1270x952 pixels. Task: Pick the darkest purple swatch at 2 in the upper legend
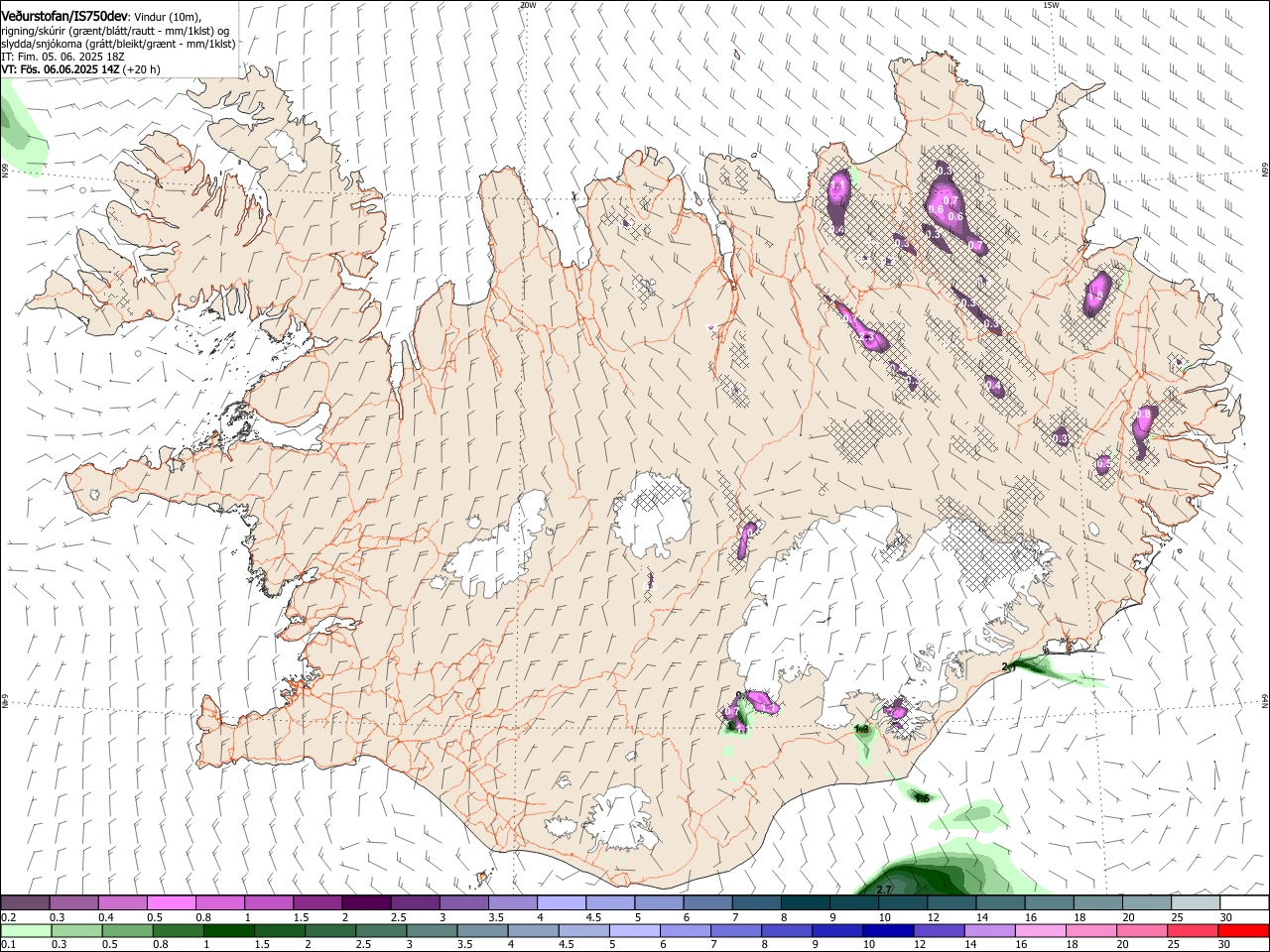(x=366, y=903)
